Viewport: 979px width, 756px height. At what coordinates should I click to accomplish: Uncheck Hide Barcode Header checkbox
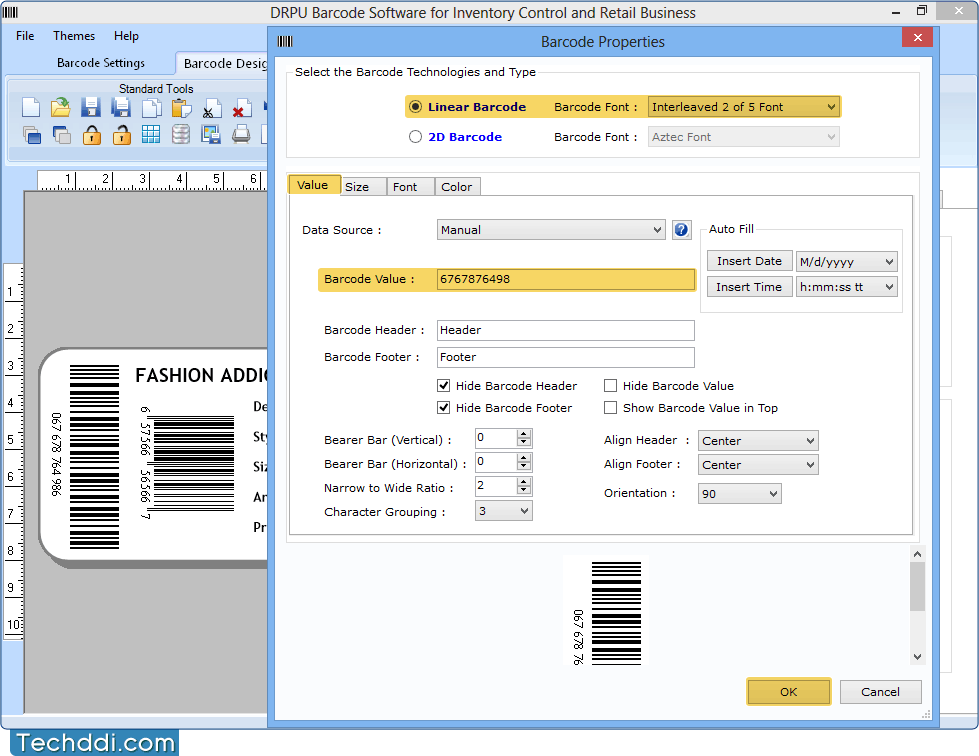(x=443, y=386)
